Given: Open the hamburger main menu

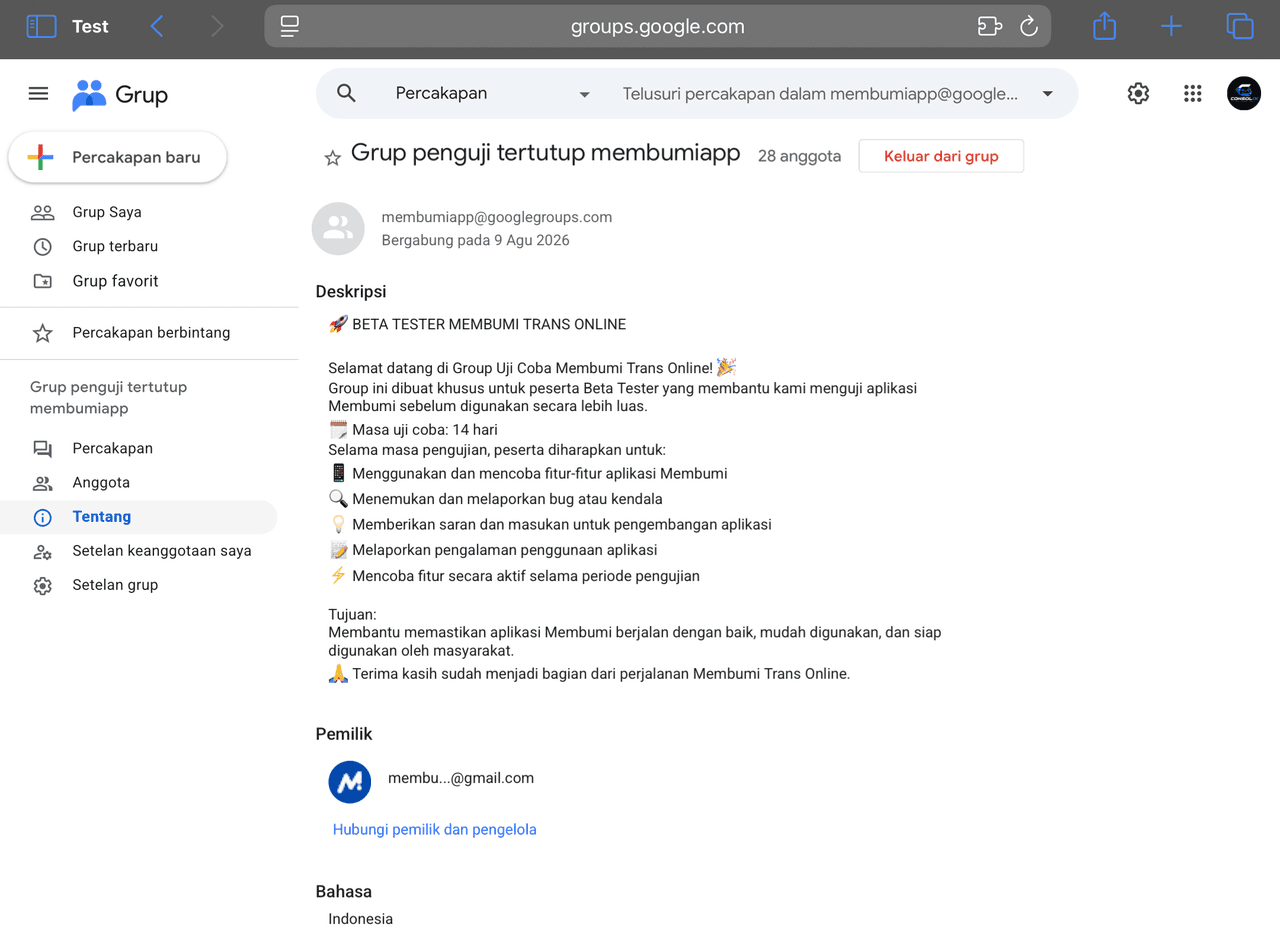Looking at the screenshot, I should click(38, 93).
